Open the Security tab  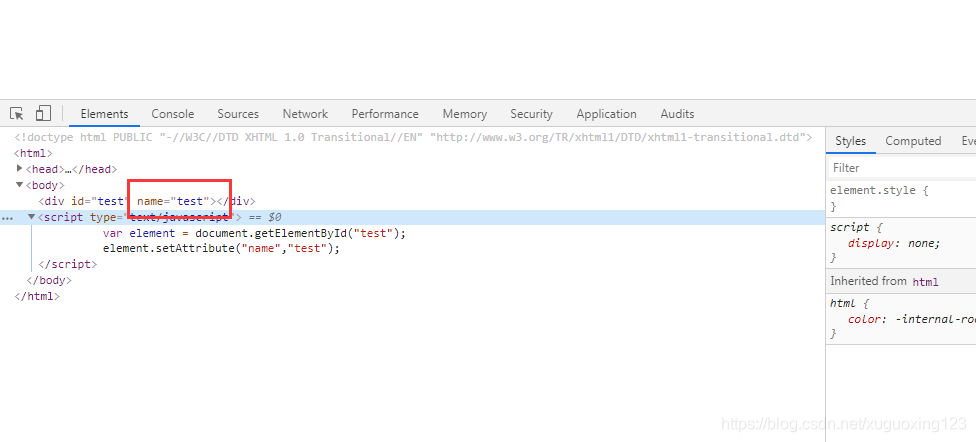click(x=531, y=114)
